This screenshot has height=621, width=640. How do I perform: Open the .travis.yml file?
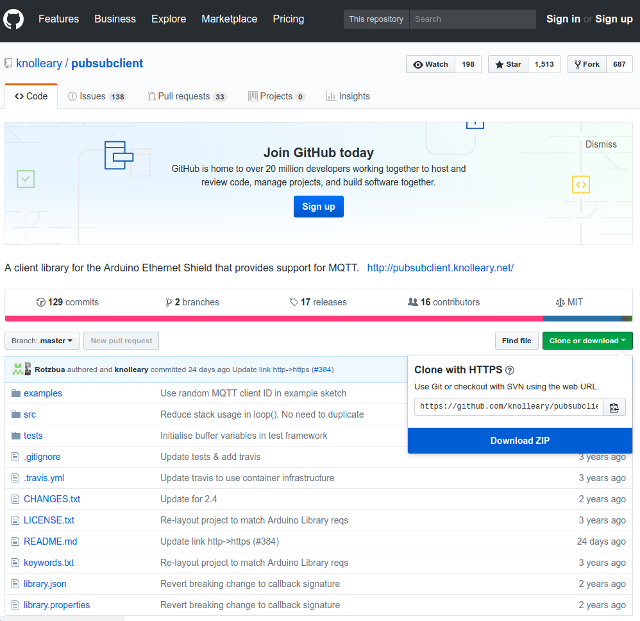pos(44,478)
